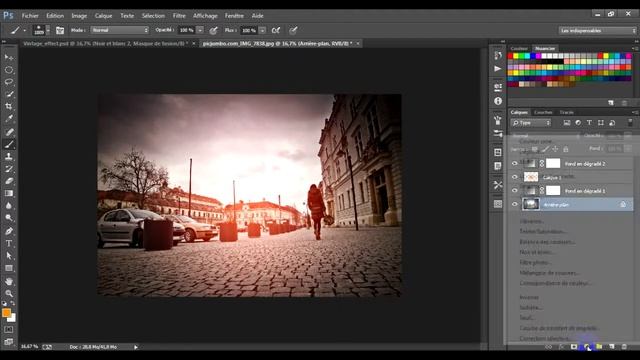The height and width of the screenshot is (360, 640).
Task: Choose Filtre photo... from adjustment menu
Action: (535, 262)
